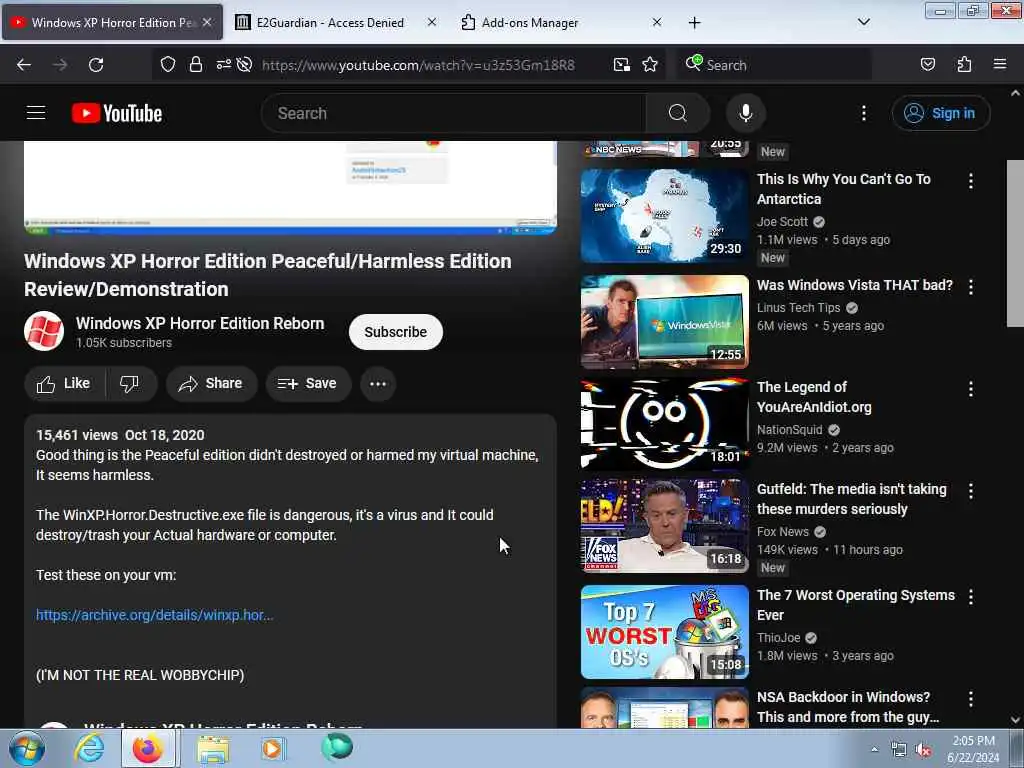Screen dimensions: 1024x768
Task: Close the Windows XP Horror Edition tab
Action: 206,22
